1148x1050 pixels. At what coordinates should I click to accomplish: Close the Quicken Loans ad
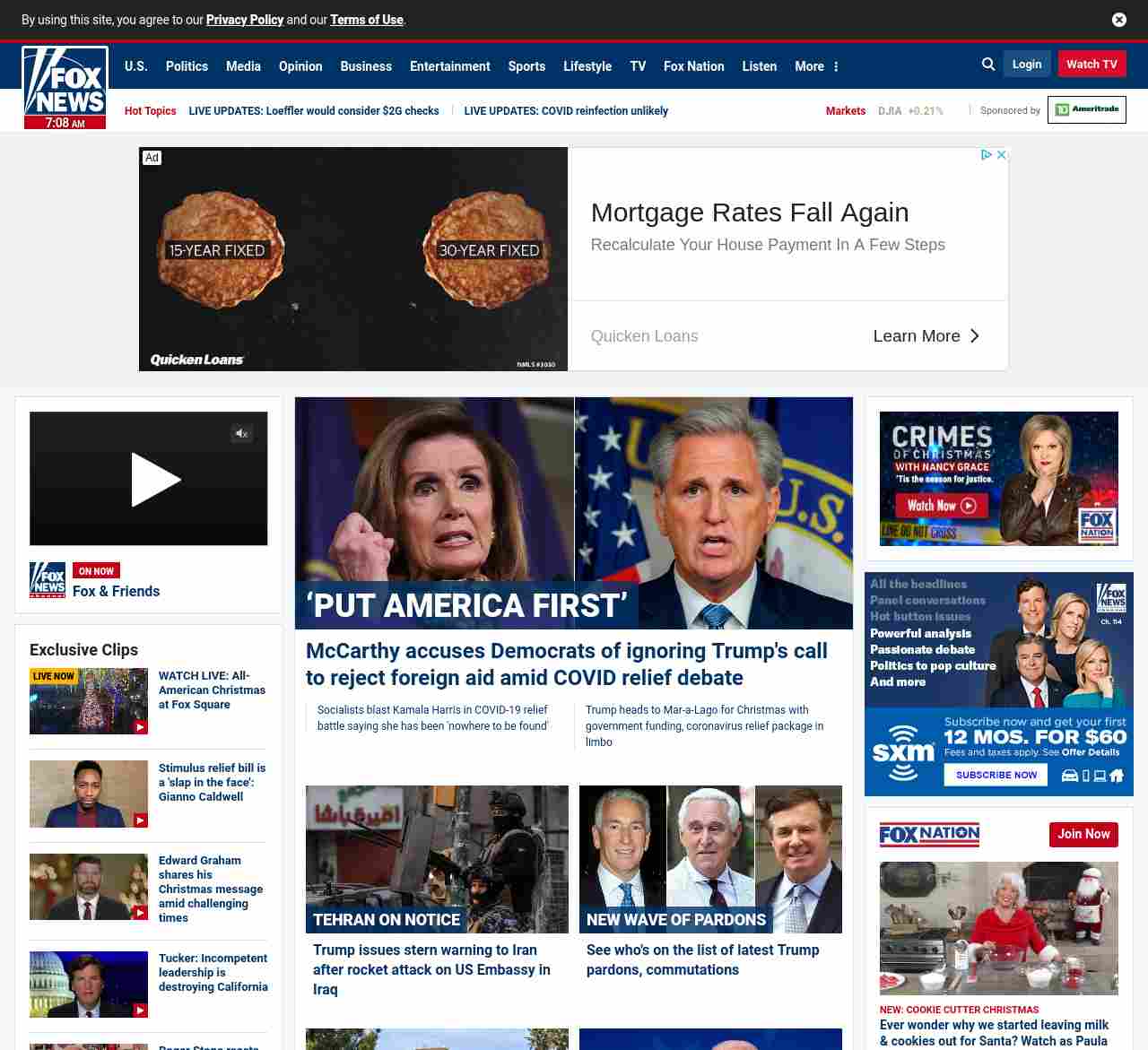1002,155
